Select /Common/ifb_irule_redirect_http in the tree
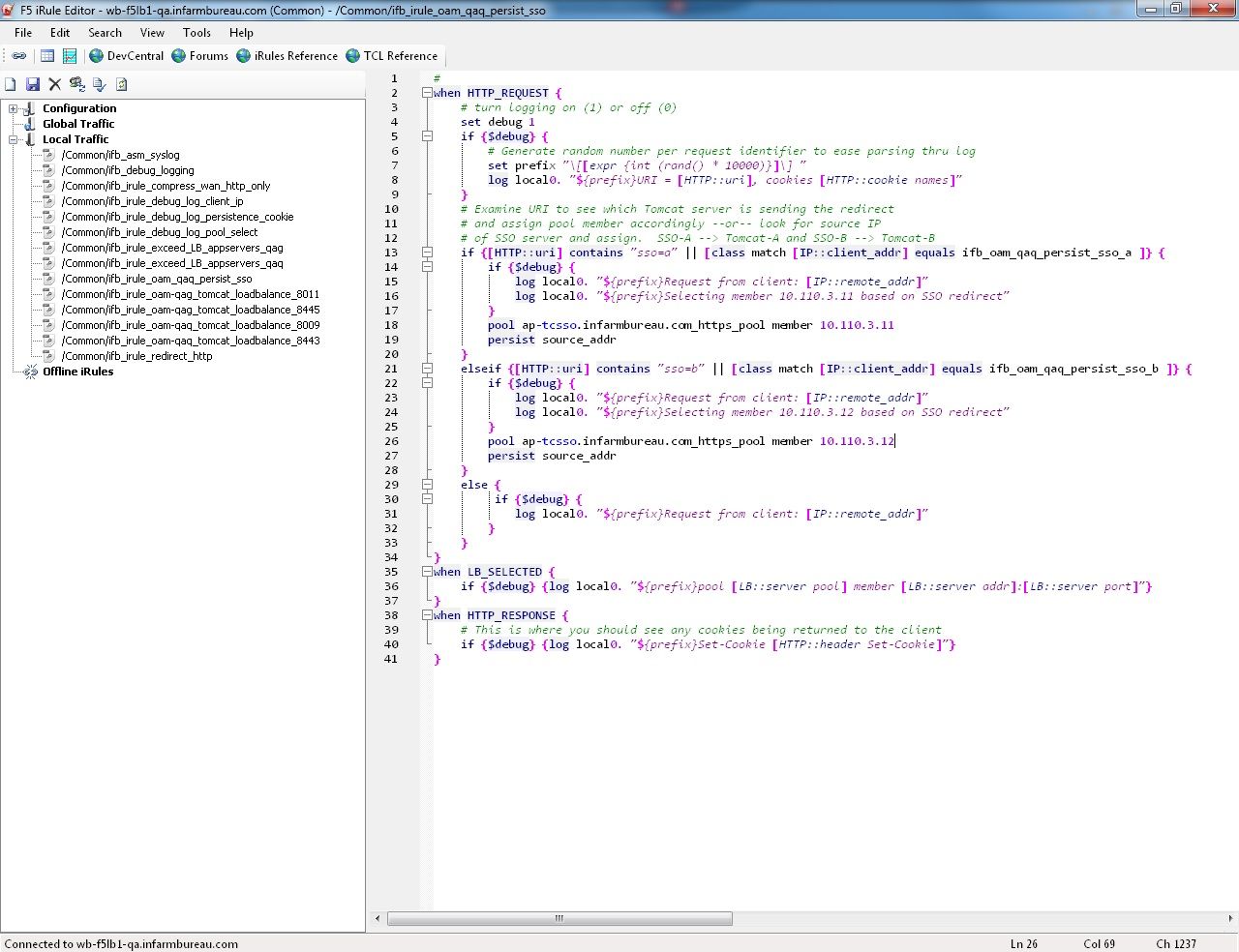The height and width of the screenshot is (952, 1239). pyautogui.click(x=136, y=356)
